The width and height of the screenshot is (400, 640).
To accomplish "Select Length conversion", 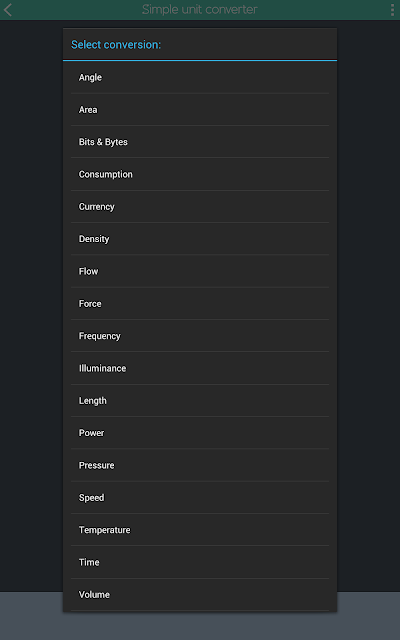I will point(200,400).
